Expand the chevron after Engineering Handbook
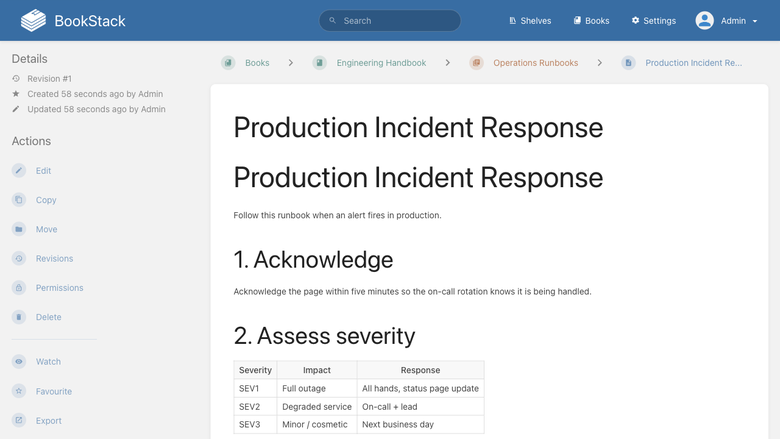780x439 pixels. 448,63
